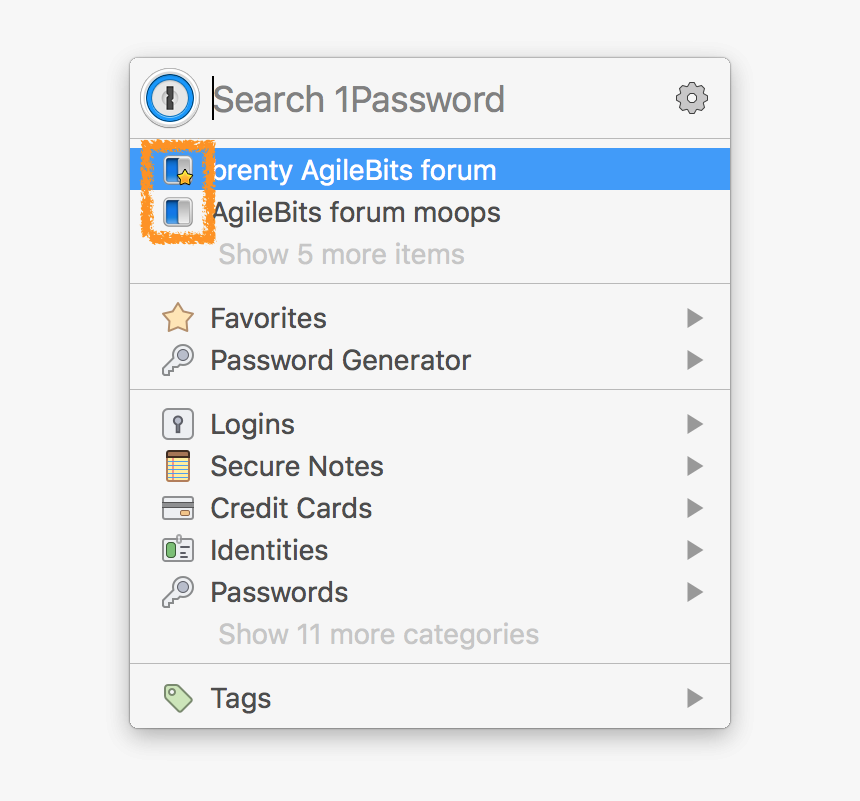Click the Password Generator key icon
This screenshot has width=860, height=801.
[177, 360]
